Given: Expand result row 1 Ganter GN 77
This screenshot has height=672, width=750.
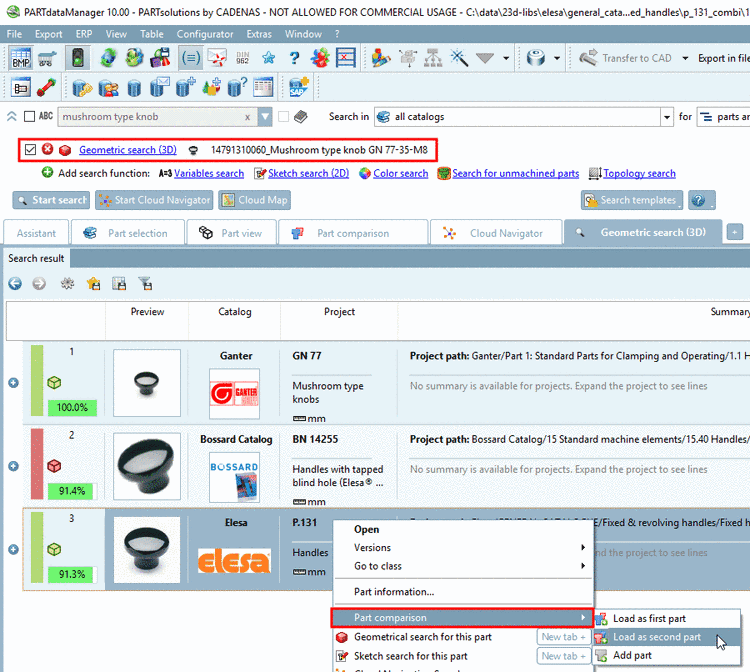Looking at the screenshot, I should [13, 382].
